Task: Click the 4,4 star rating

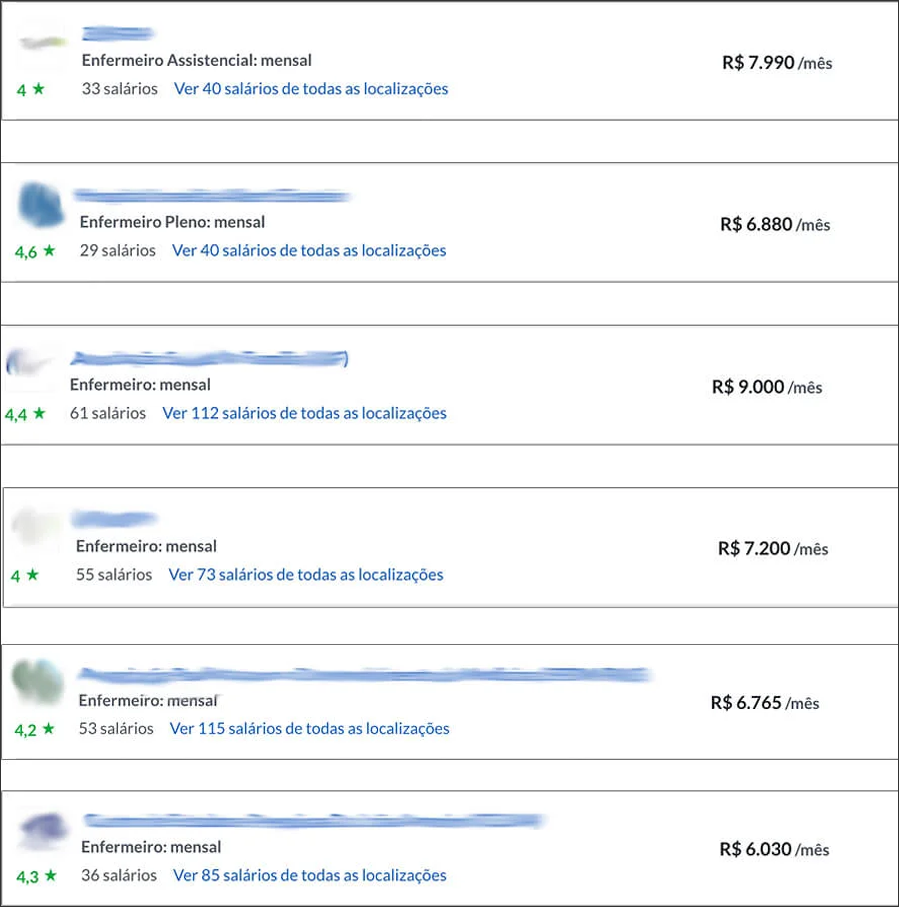Action: pos(25,414)
